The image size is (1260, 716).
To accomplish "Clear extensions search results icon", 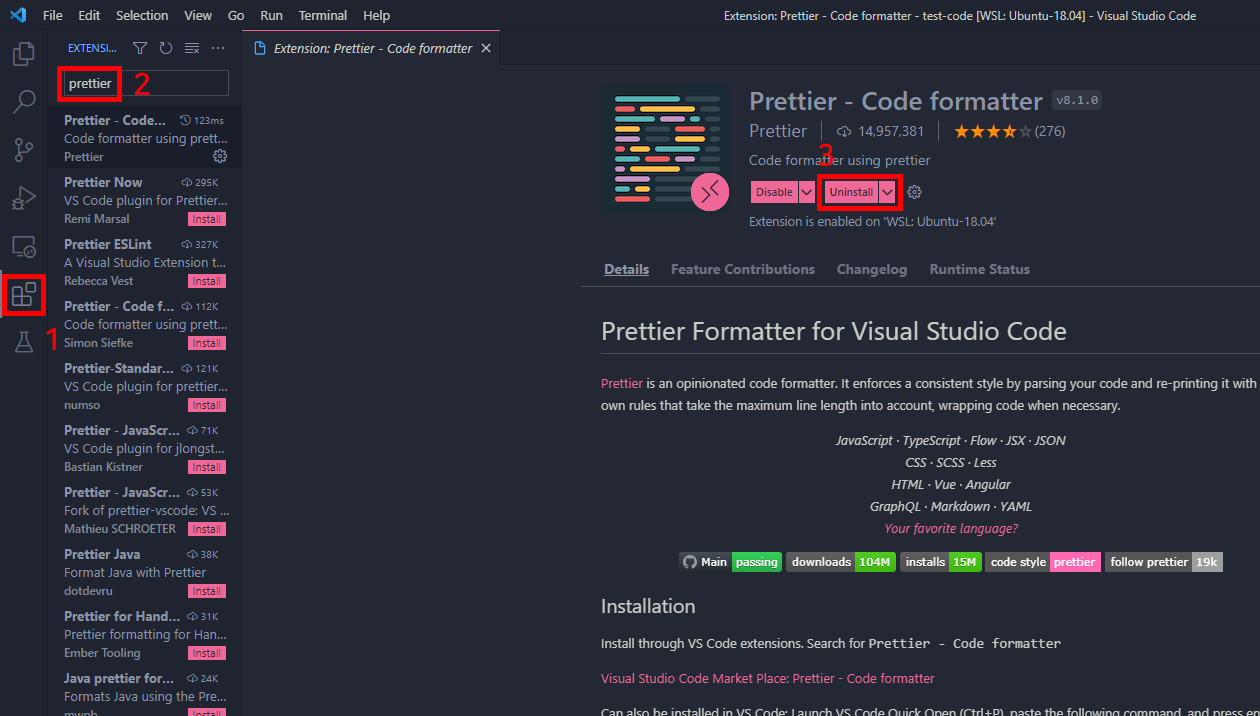I will [x=192, y=48].
